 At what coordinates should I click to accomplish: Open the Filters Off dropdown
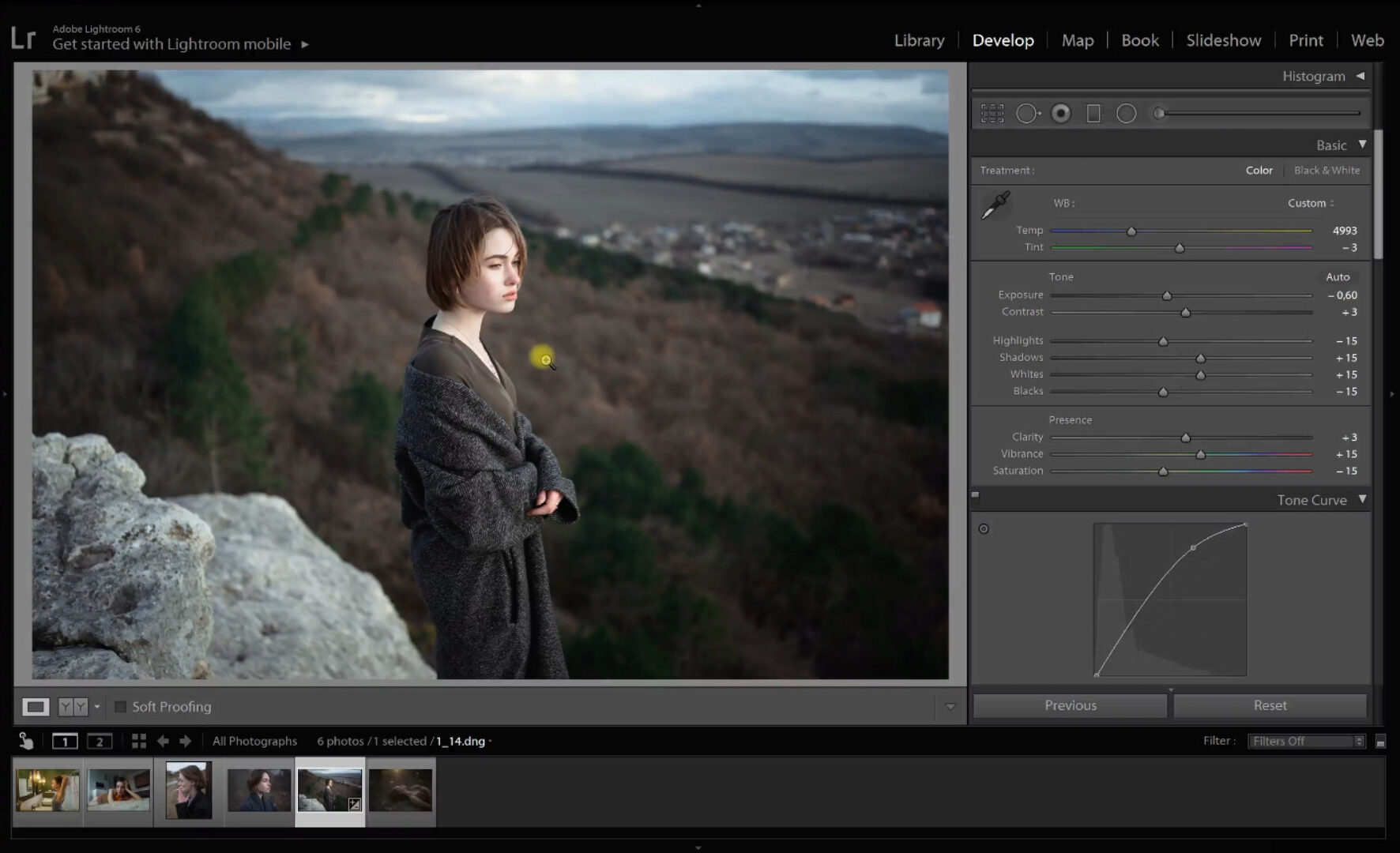coord(1305,741)
